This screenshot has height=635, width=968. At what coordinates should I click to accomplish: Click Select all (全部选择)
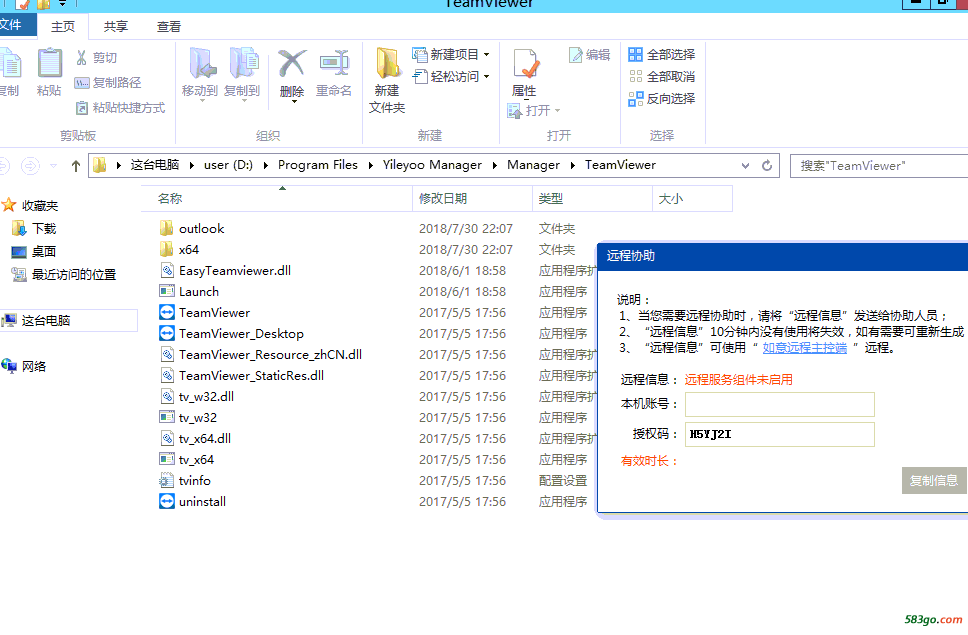(662, 54)
